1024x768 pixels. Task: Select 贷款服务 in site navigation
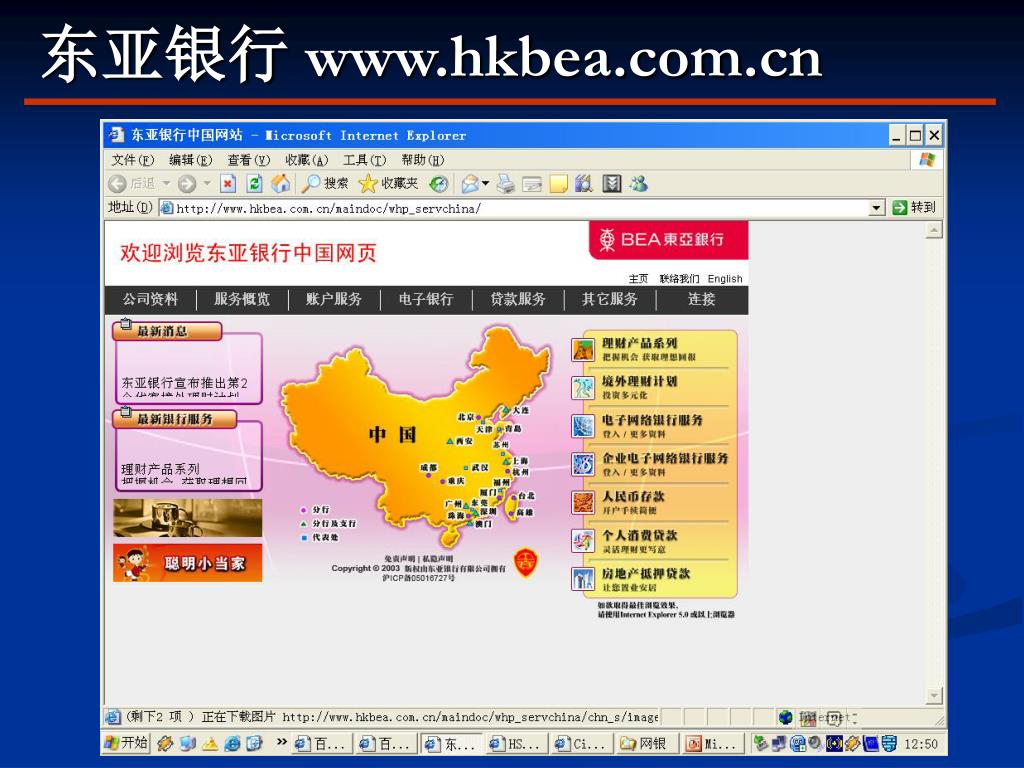[518, 299]
